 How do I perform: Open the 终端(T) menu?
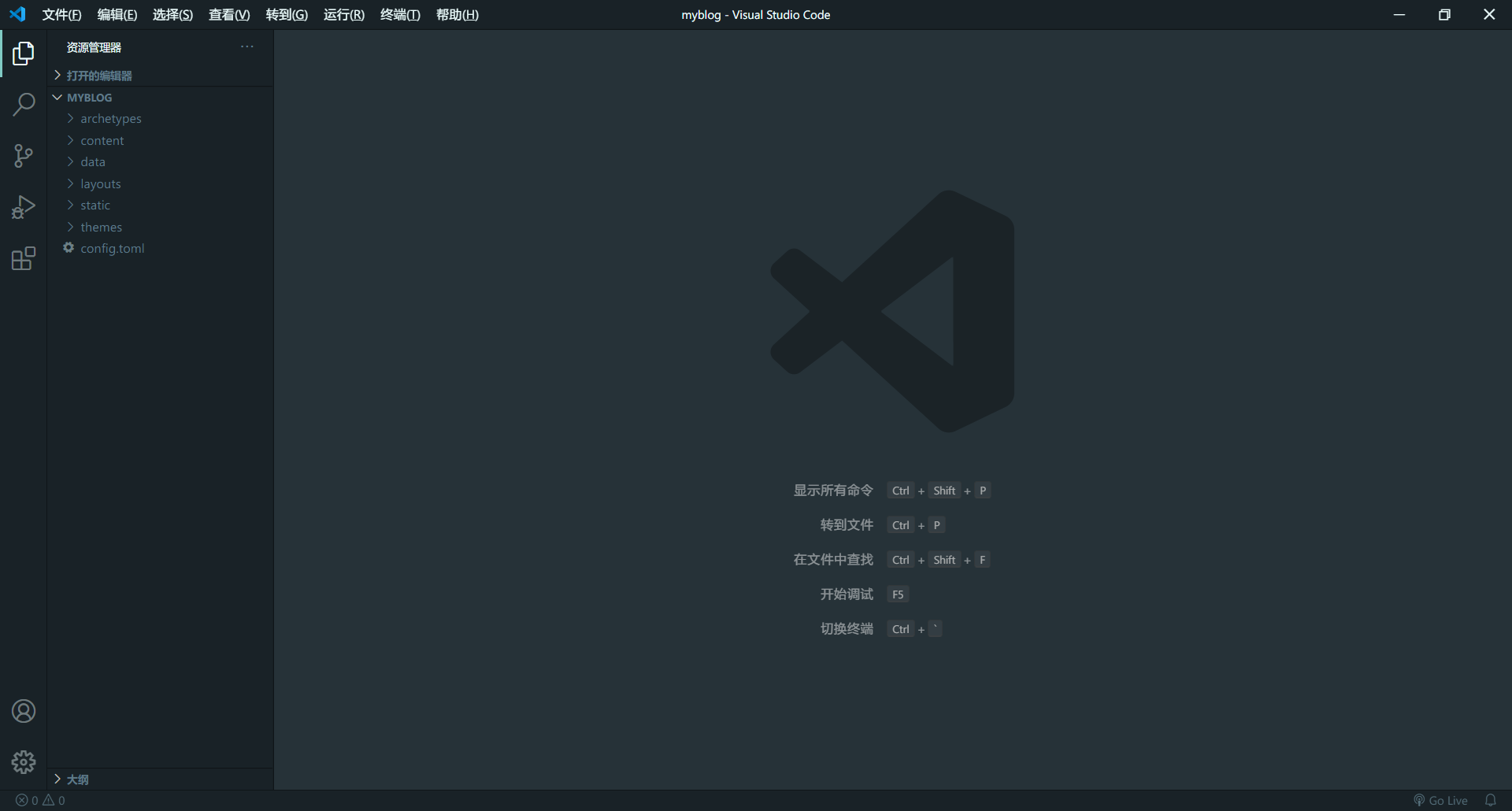pyautogui.click(x=400, y=15)
